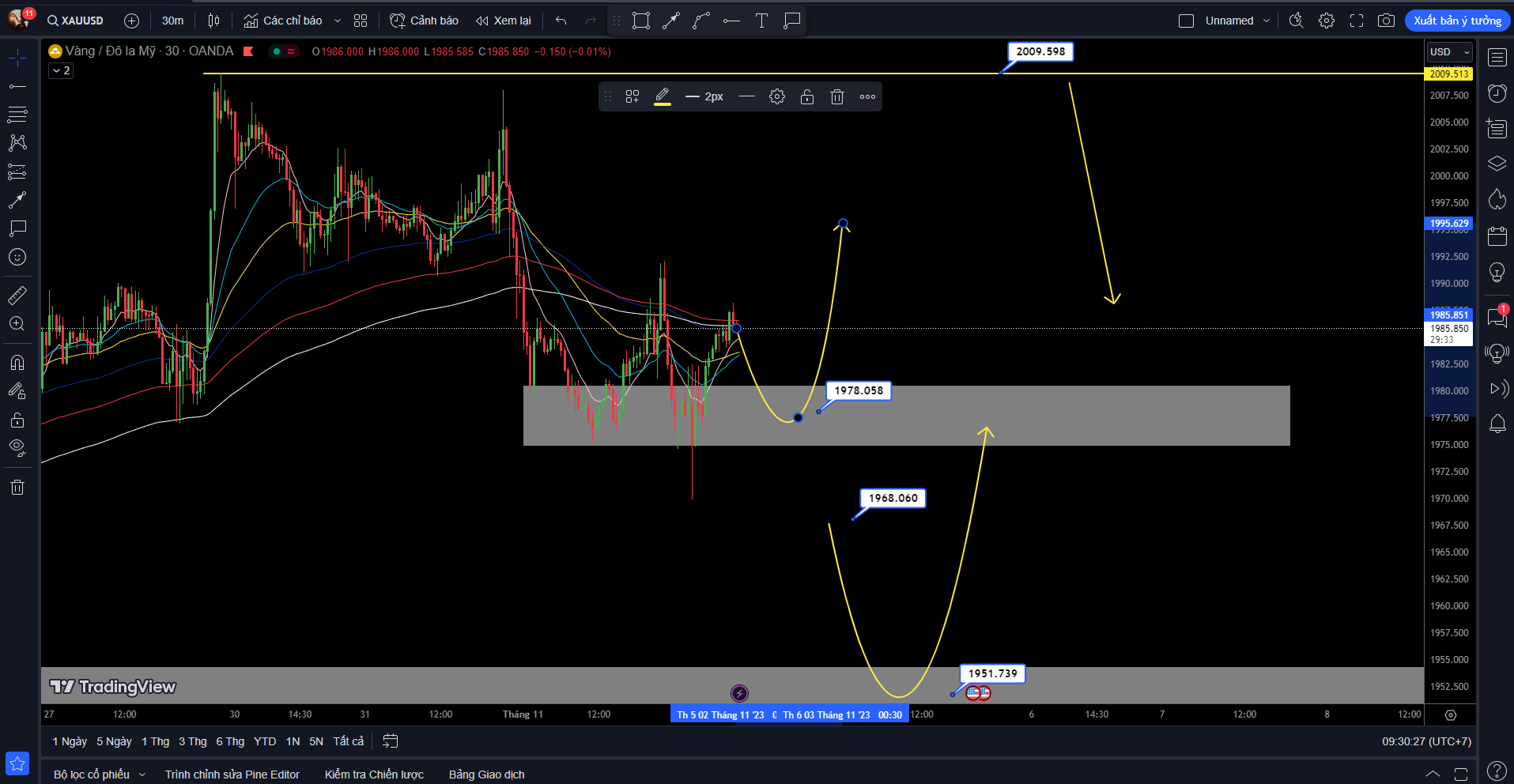Enter fullscreen mode
1514x784 pixels.
click(x=1357, y=21)
